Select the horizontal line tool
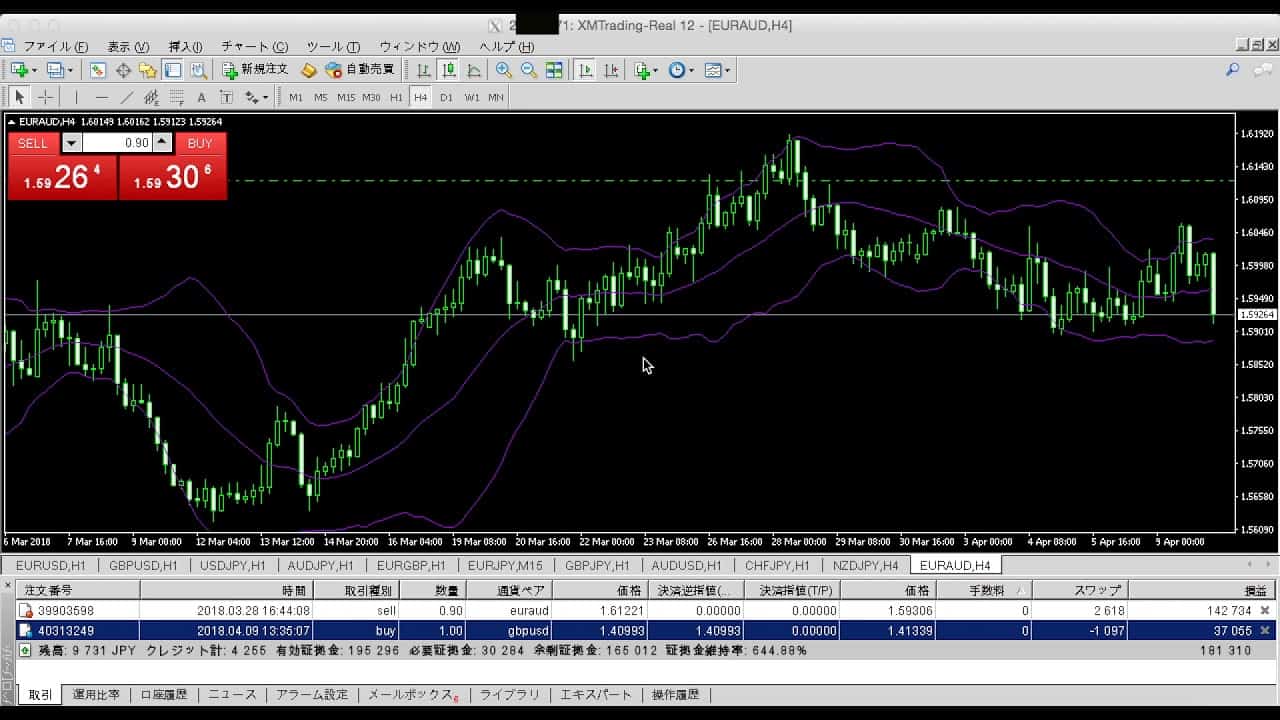This screenshot has height=720, width=1280. pos(101,97)
